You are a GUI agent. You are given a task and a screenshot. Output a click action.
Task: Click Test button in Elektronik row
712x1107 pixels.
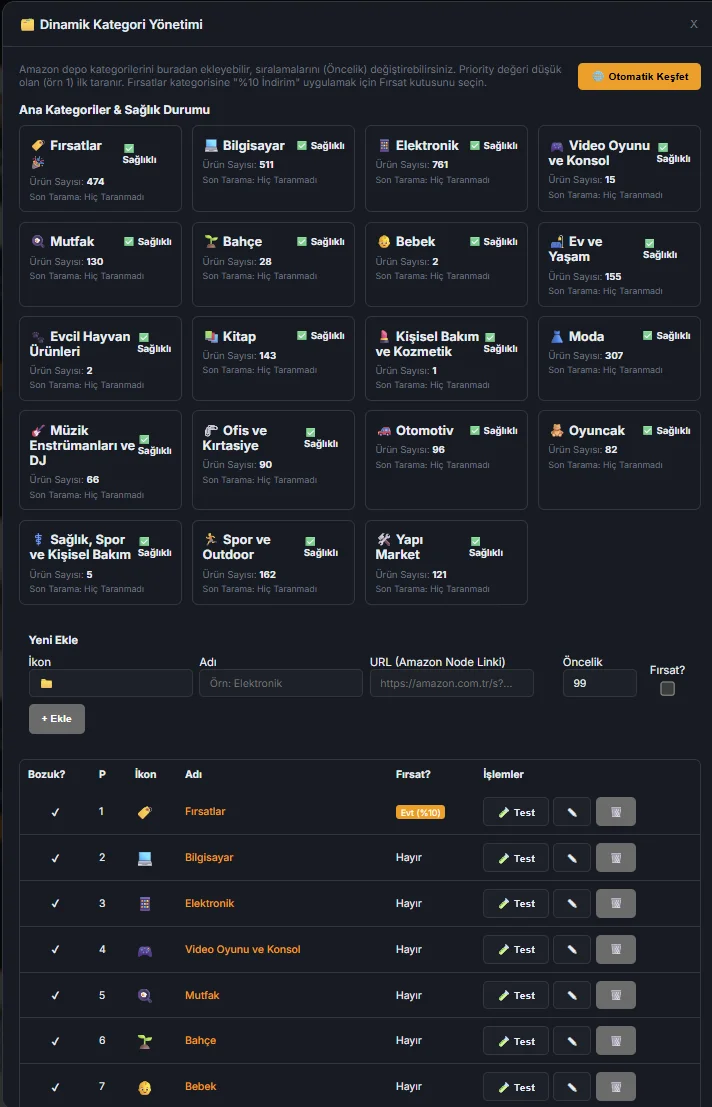point(516,904)
